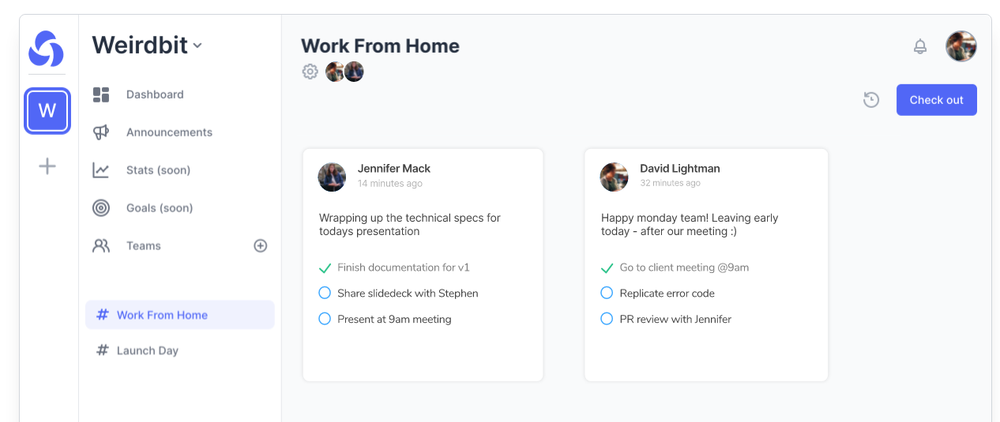Add a new workspace with plus icon
The height and width of the screenshot is (422, 1000).
point(47,166)
